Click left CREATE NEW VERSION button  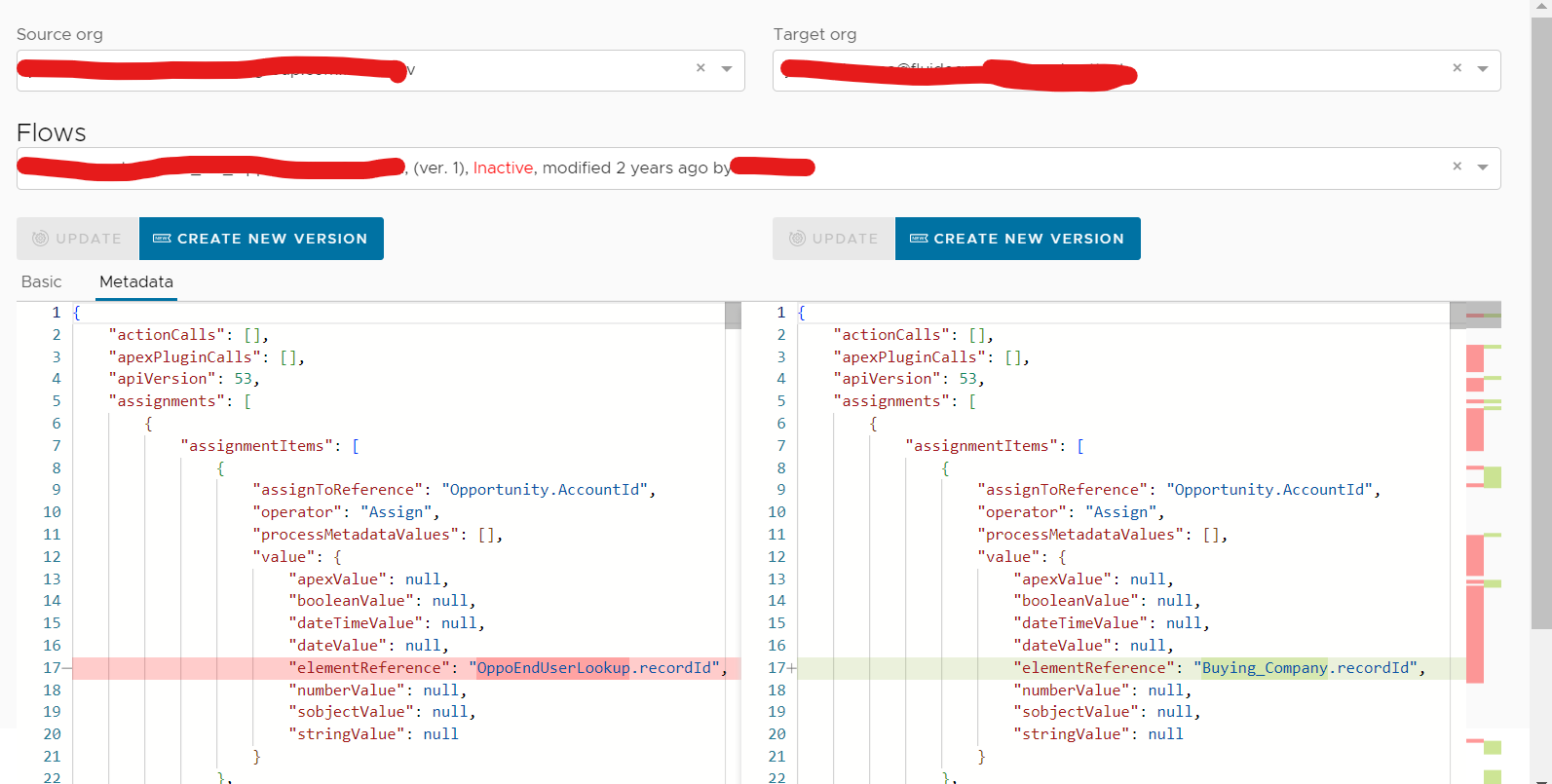pos(261,239)
